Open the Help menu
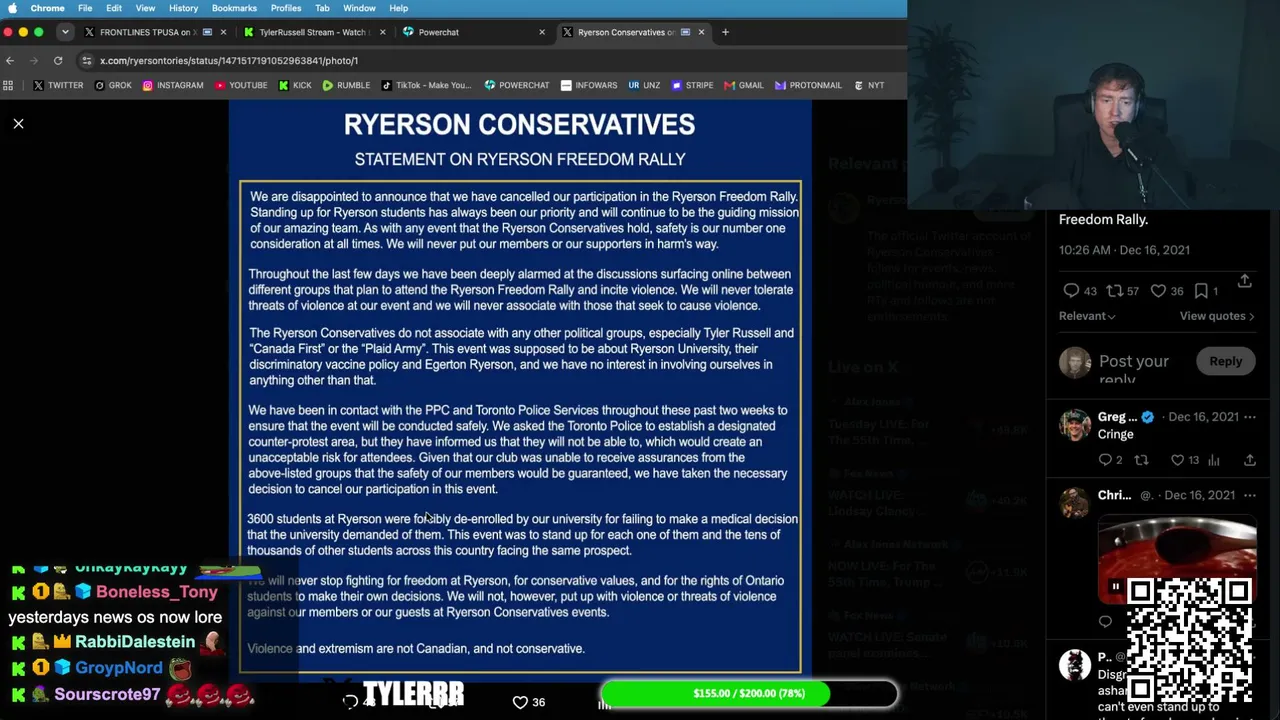Screen dimensions: 1280x720 [x=398, y=8]
